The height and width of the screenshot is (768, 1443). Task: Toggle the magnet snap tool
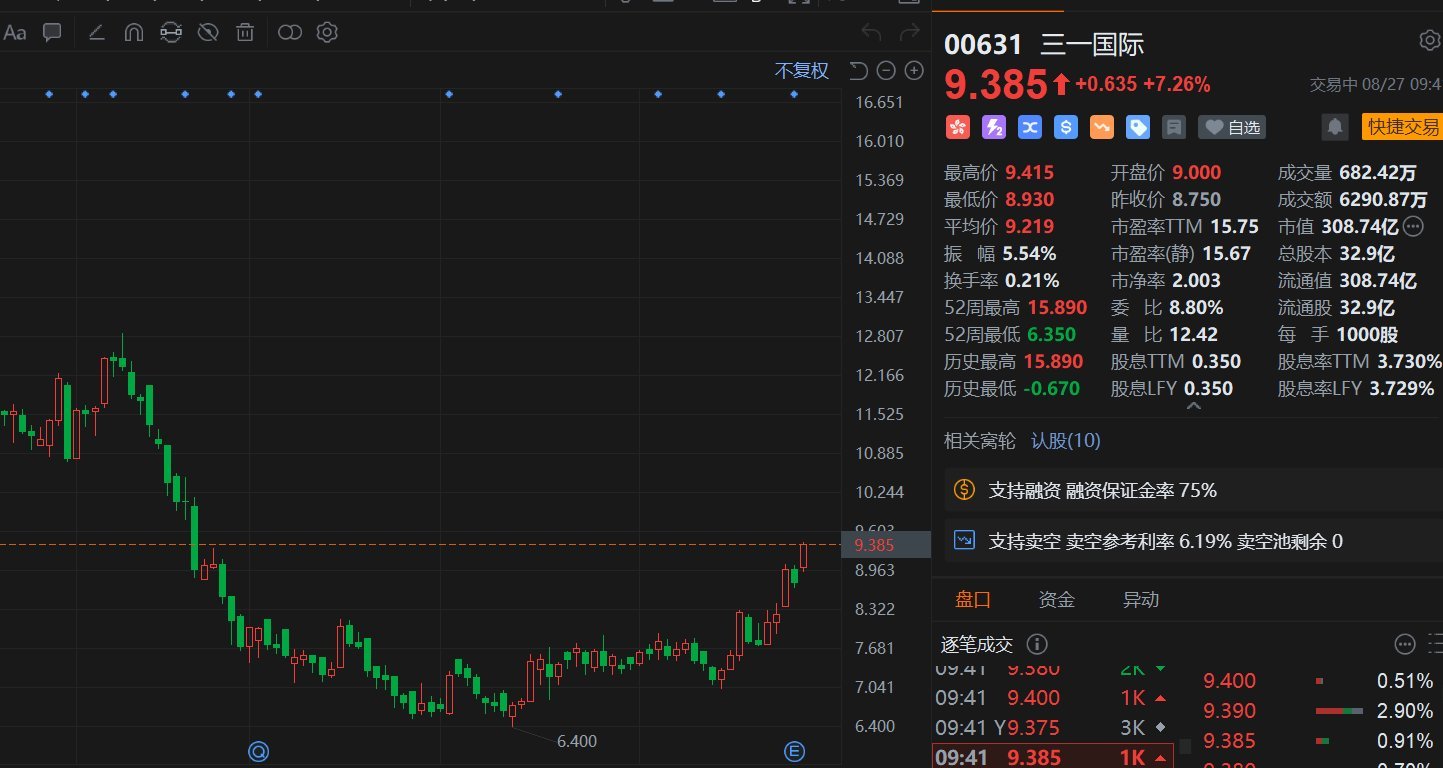pos(133,33)
